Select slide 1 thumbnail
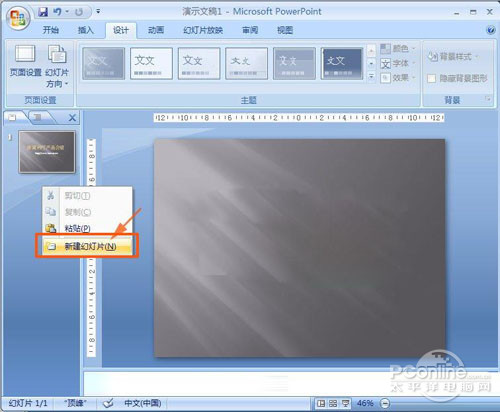The image size is (500, 412). 47,152
